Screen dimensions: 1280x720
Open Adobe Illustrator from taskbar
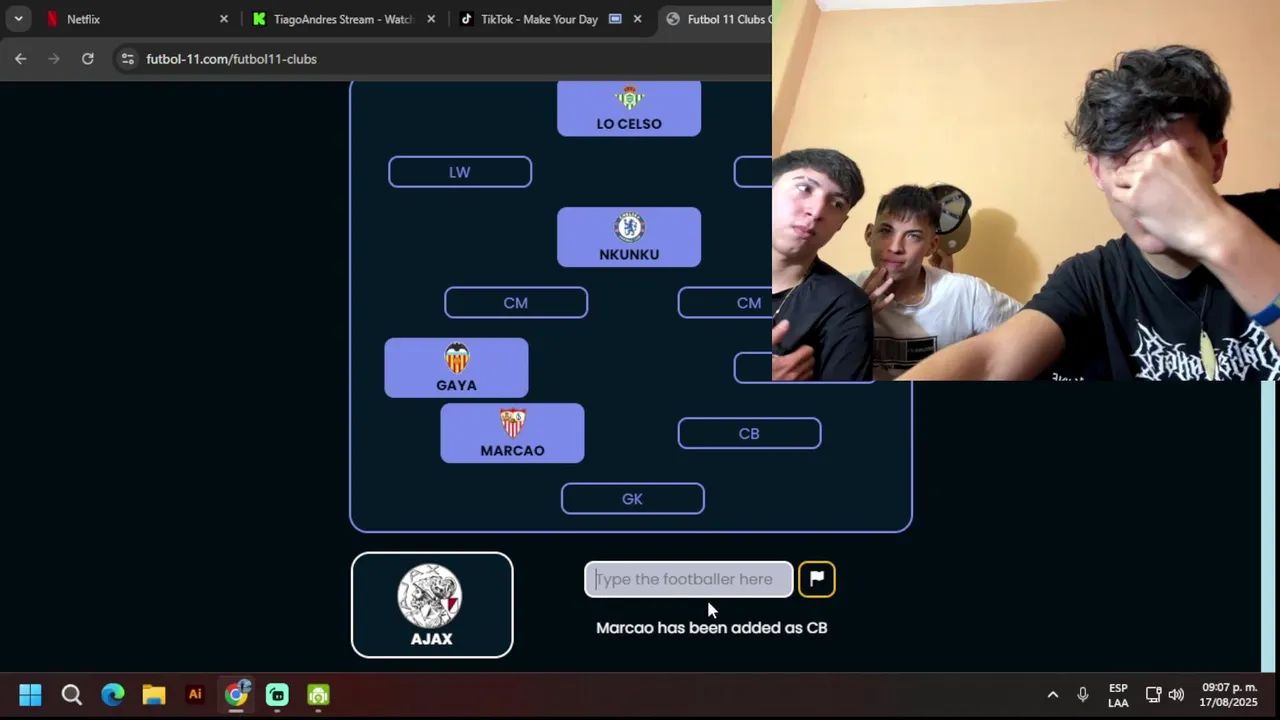pos(195,695)
